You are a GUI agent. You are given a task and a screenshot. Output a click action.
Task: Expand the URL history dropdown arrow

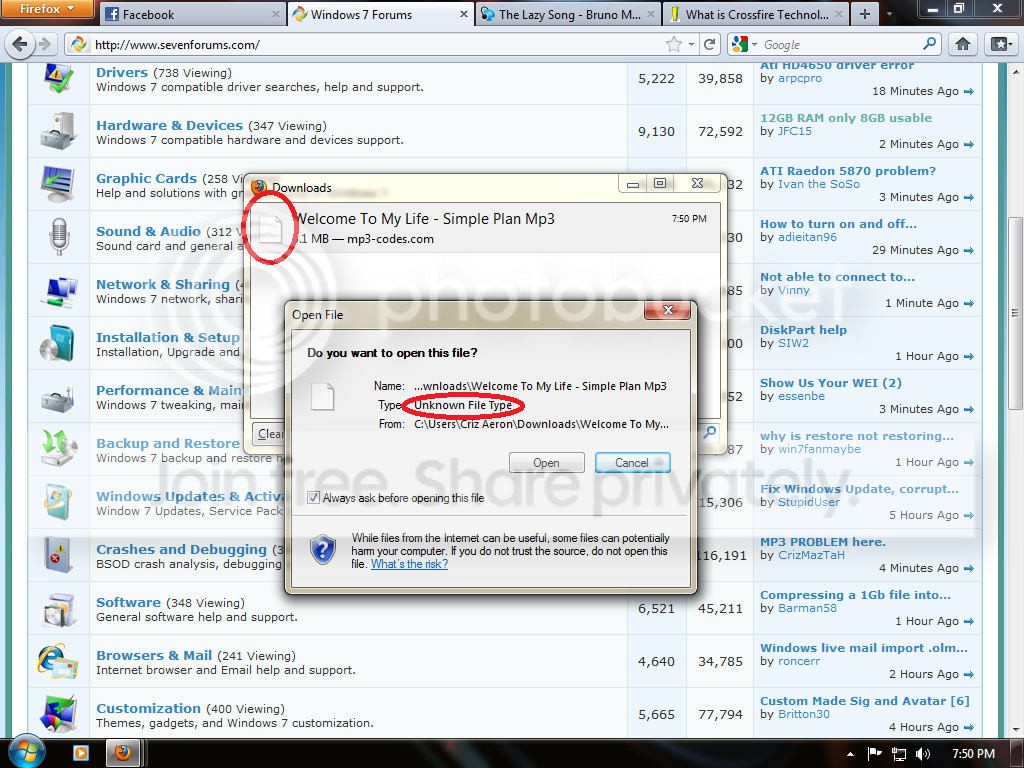click(x=692, y=44)
